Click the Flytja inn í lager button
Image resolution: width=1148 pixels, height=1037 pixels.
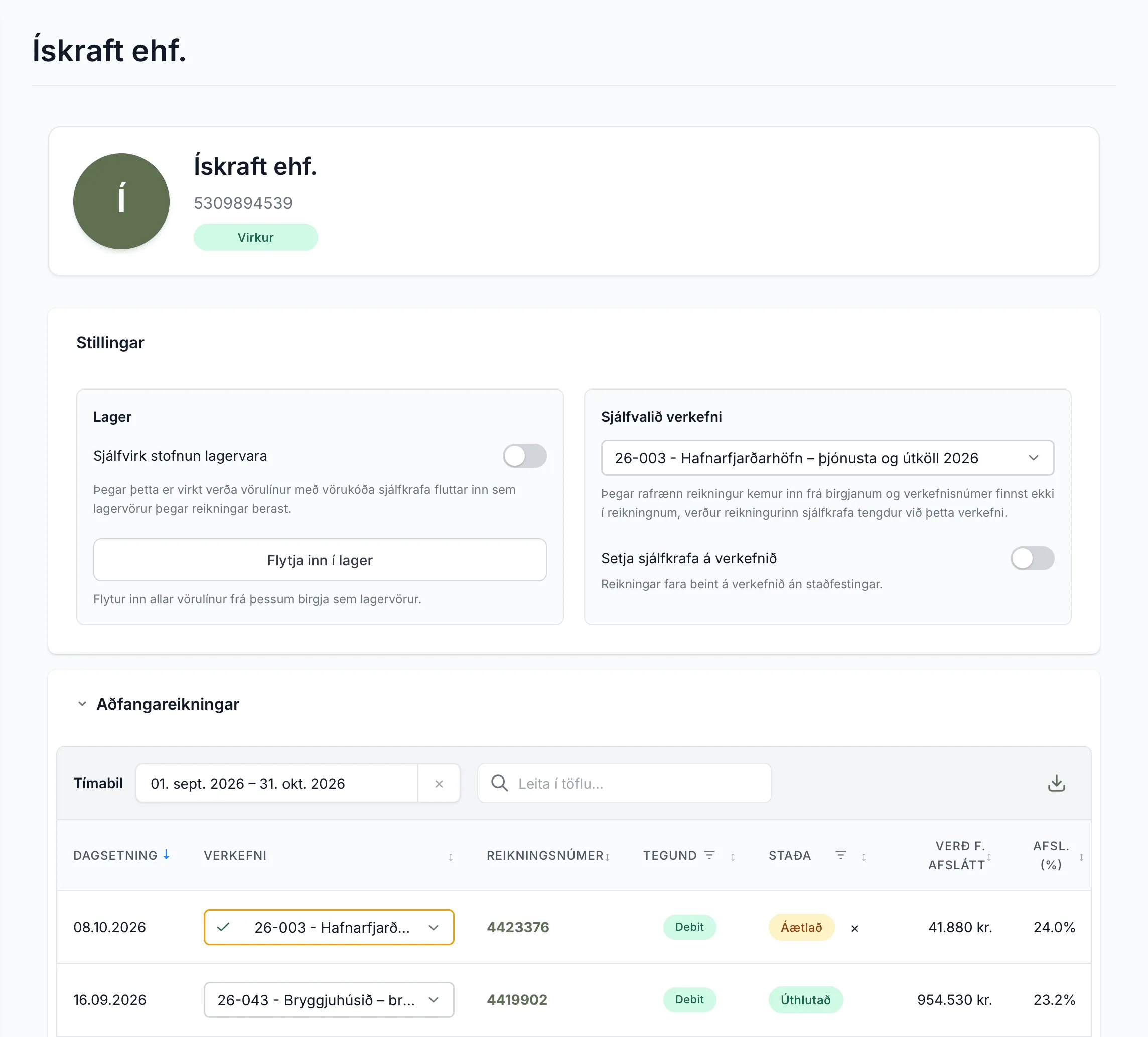[320, 560]
